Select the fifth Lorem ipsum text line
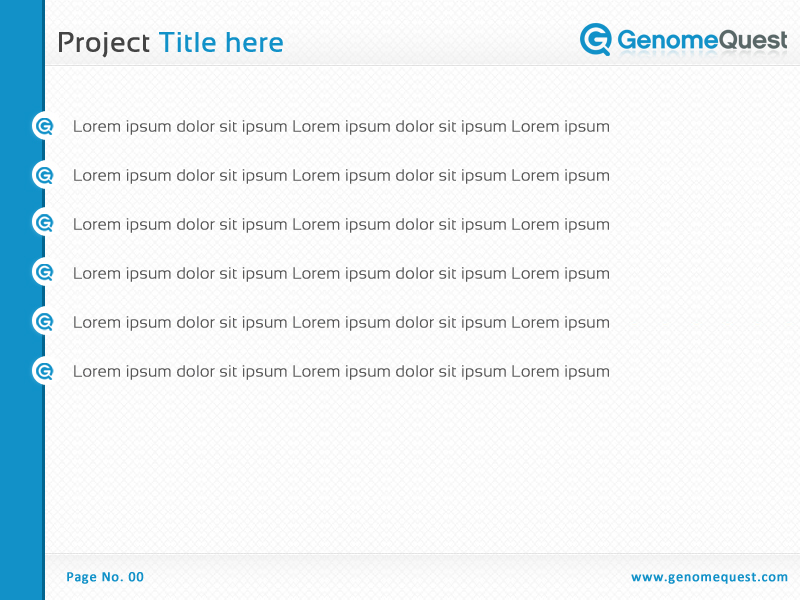 (341, 323)
